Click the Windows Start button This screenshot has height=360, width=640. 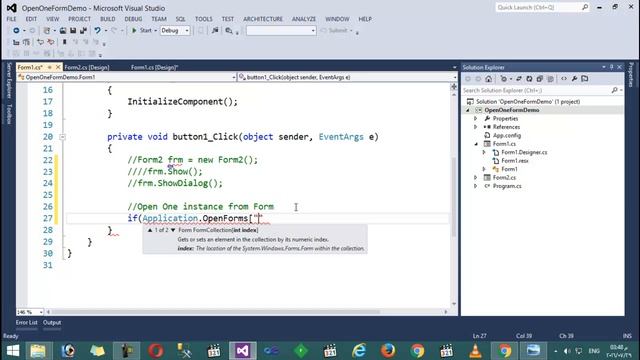tap(13, 351)
